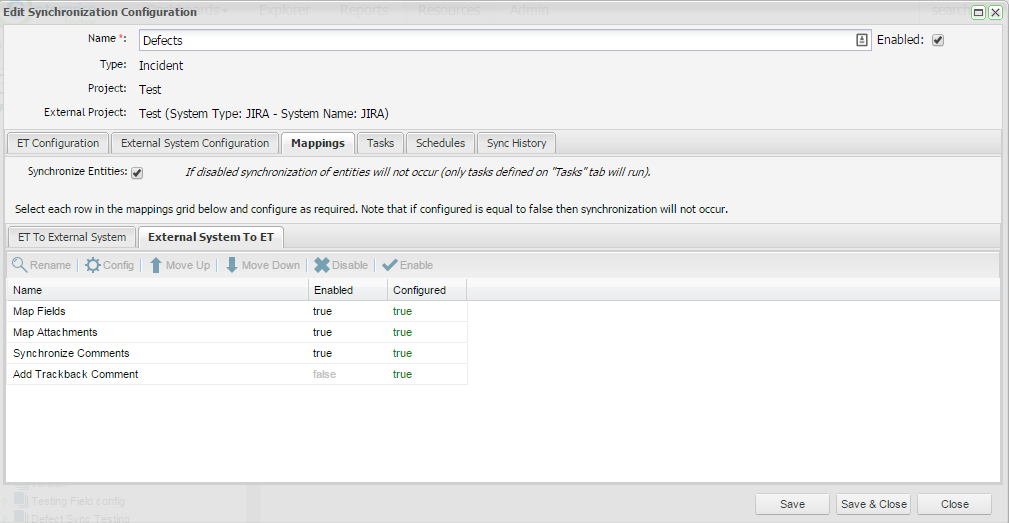Open the Sync History tab
The width and height of the screenshot is (1009, 523).
click(516, 143)
